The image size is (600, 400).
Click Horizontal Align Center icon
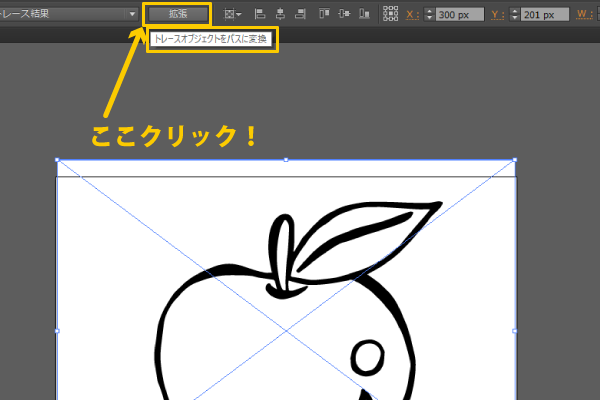click(x=277, y=15)
